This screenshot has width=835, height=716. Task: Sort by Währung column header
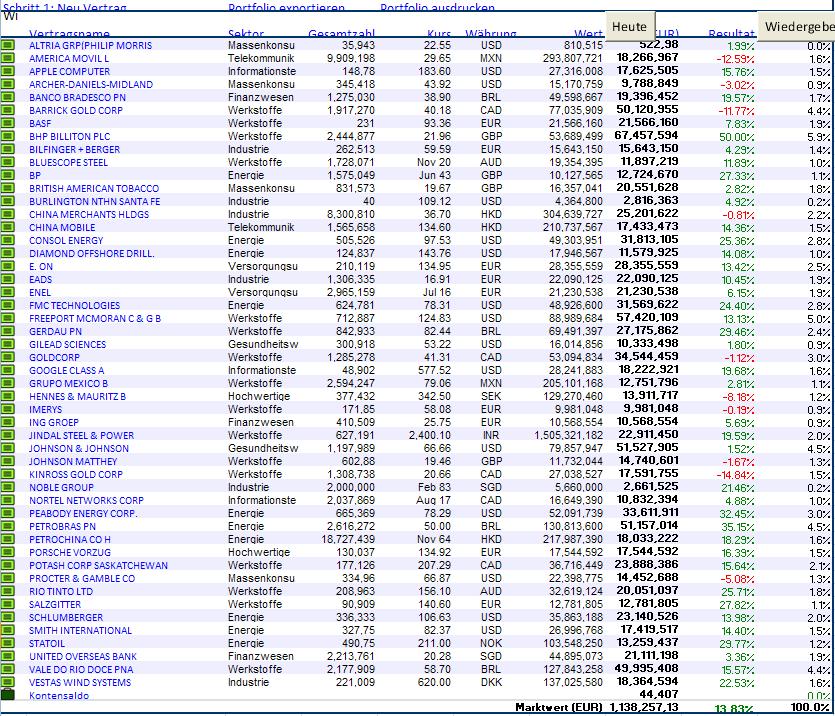tap(491, 34)
